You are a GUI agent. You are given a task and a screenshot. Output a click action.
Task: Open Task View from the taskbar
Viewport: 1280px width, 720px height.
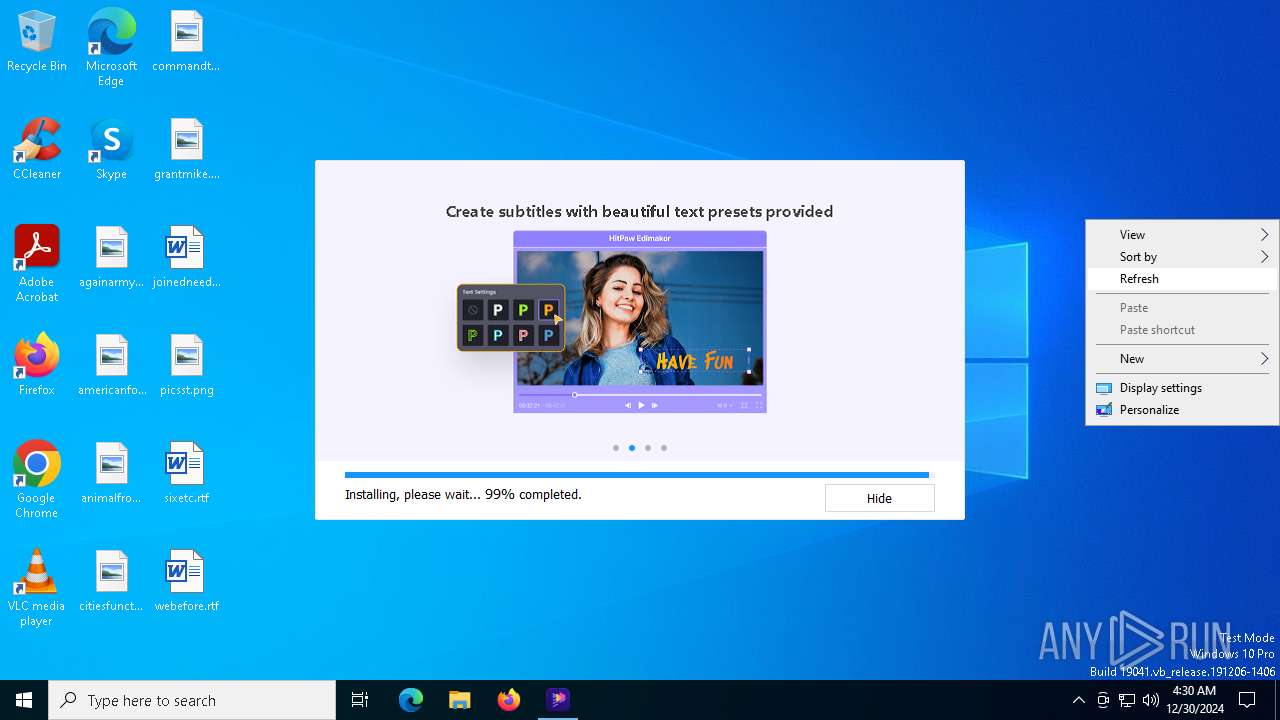pos(360,700)
